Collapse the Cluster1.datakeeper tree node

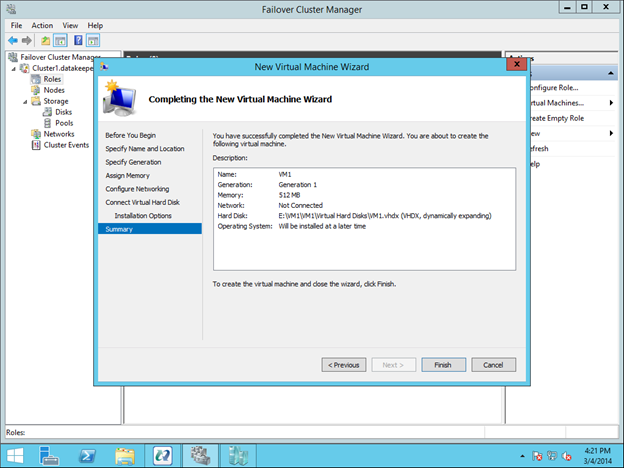(13, 68)
